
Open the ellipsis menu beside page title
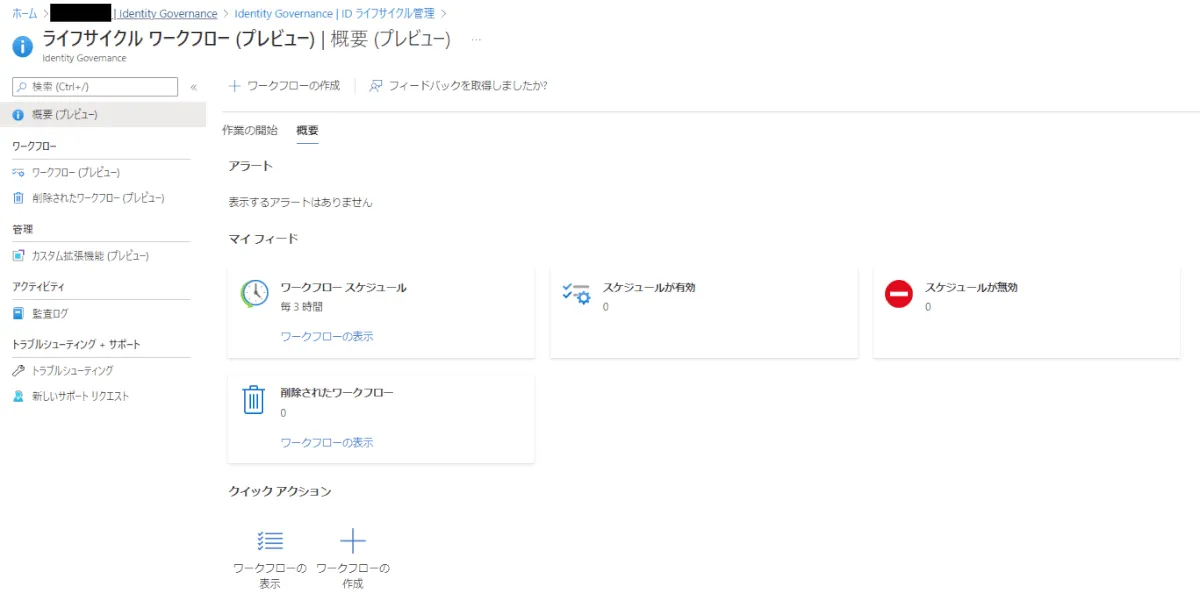(476, 40)
